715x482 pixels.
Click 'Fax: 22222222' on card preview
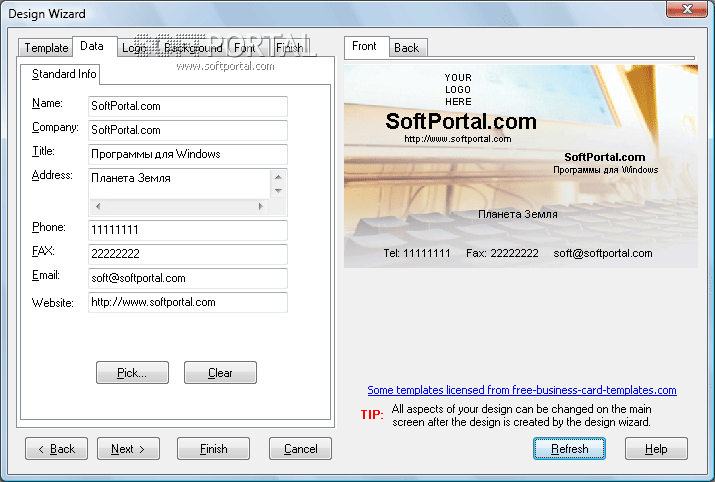(x=502, y=254)
